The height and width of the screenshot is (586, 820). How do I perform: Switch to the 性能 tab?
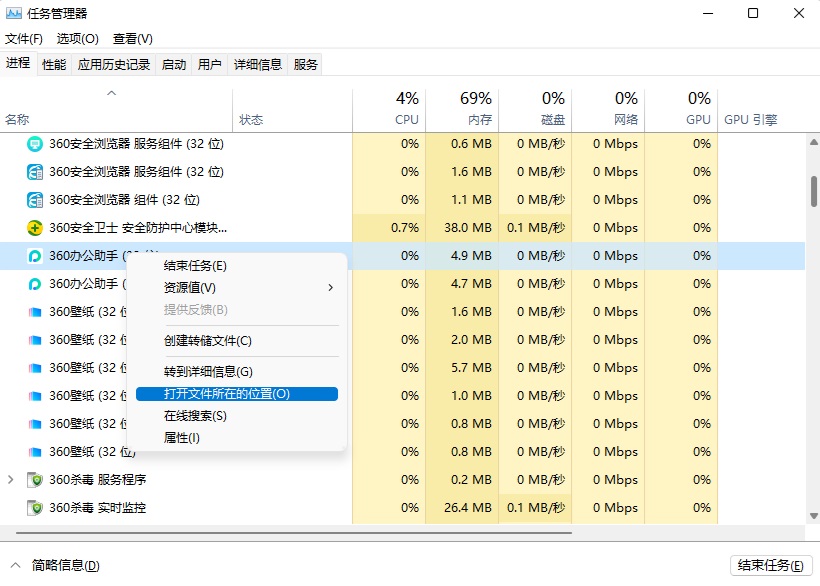click(54, 64)
